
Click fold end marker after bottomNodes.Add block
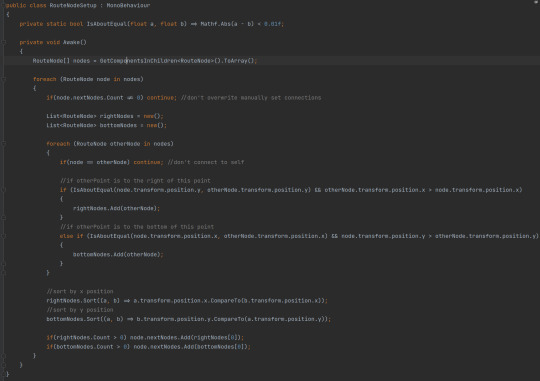[x=3, y=264]
